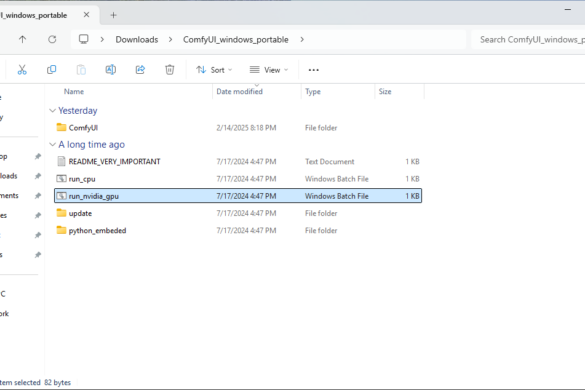Select the run_cpu batch file
The width and height of the screenshot is (585, 390).
tap(238, 179)
